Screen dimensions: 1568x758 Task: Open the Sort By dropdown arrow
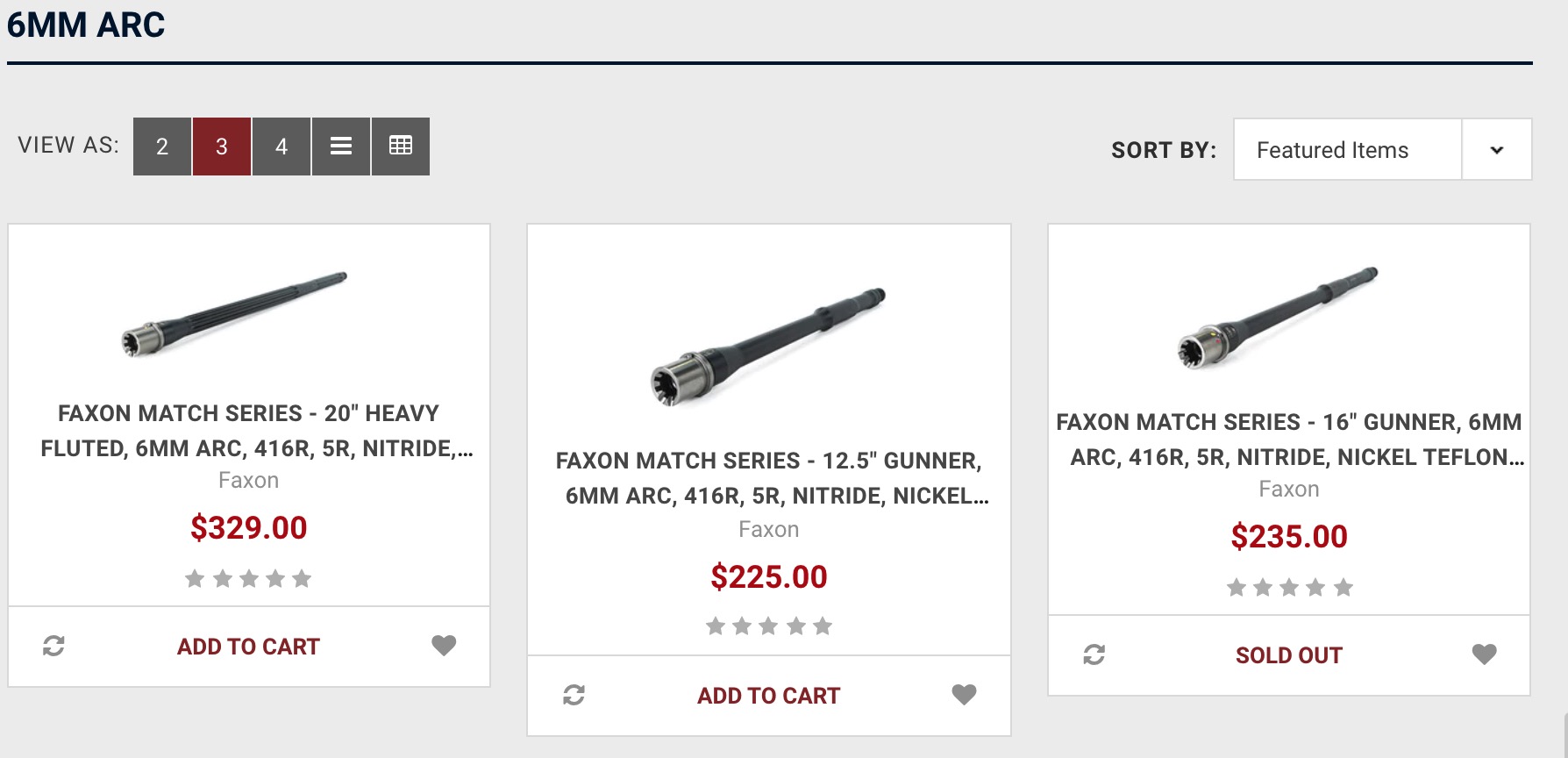[1496, 150]
